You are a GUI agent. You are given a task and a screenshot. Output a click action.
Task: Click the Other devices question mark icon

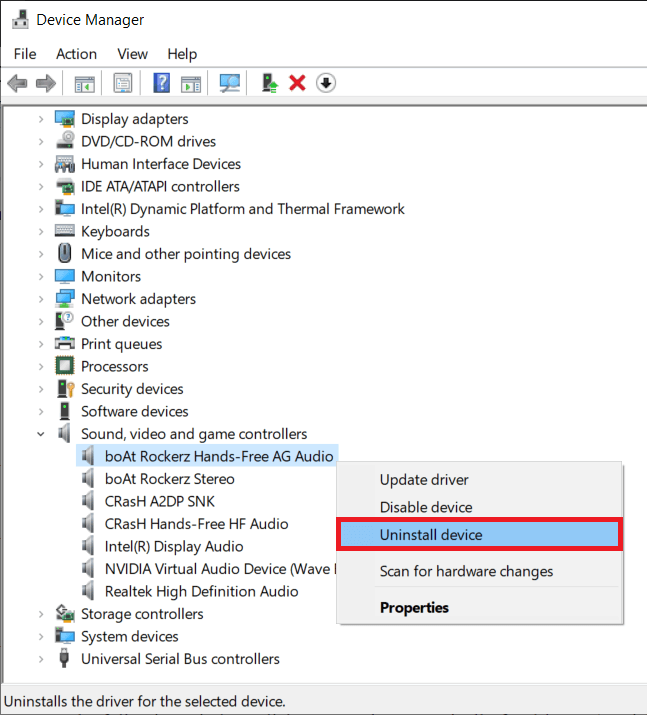[x=64, y=321]
